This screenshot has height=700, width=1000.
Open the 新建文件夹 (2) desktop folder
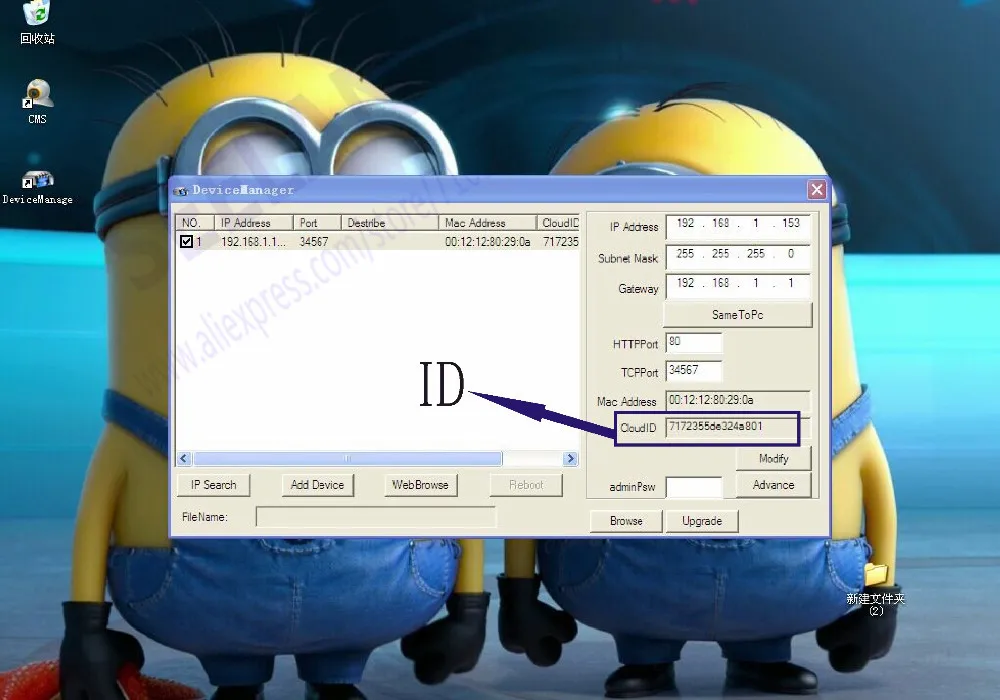876,588
